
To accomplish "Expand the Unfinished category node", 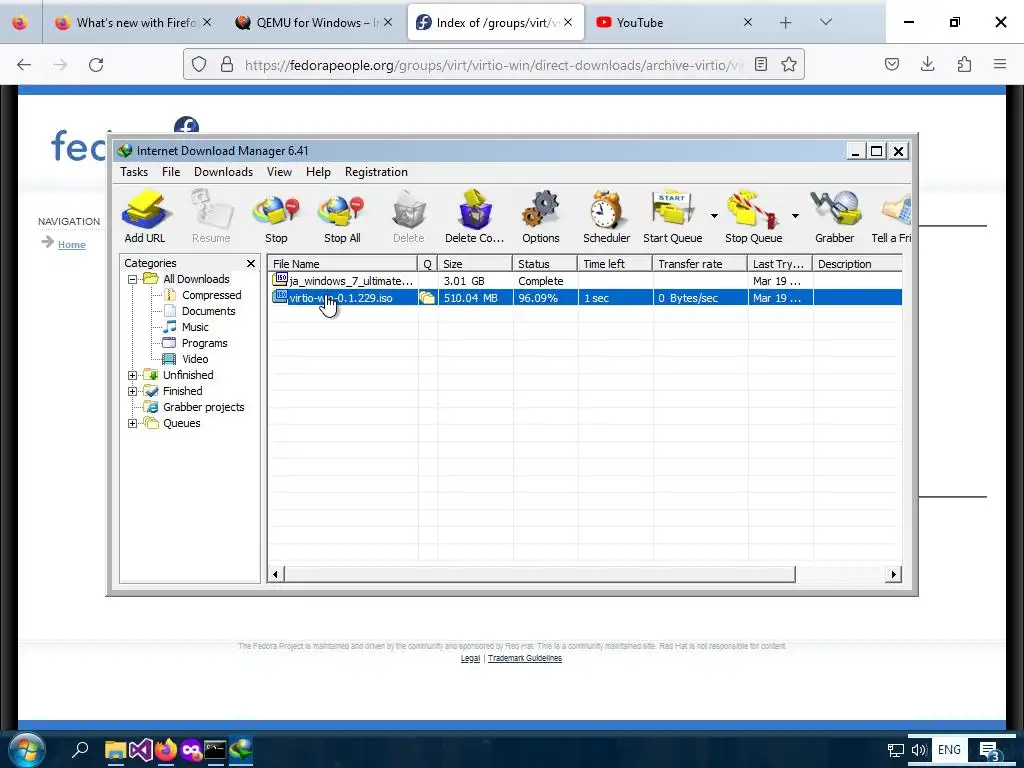I will coord(133,375).
